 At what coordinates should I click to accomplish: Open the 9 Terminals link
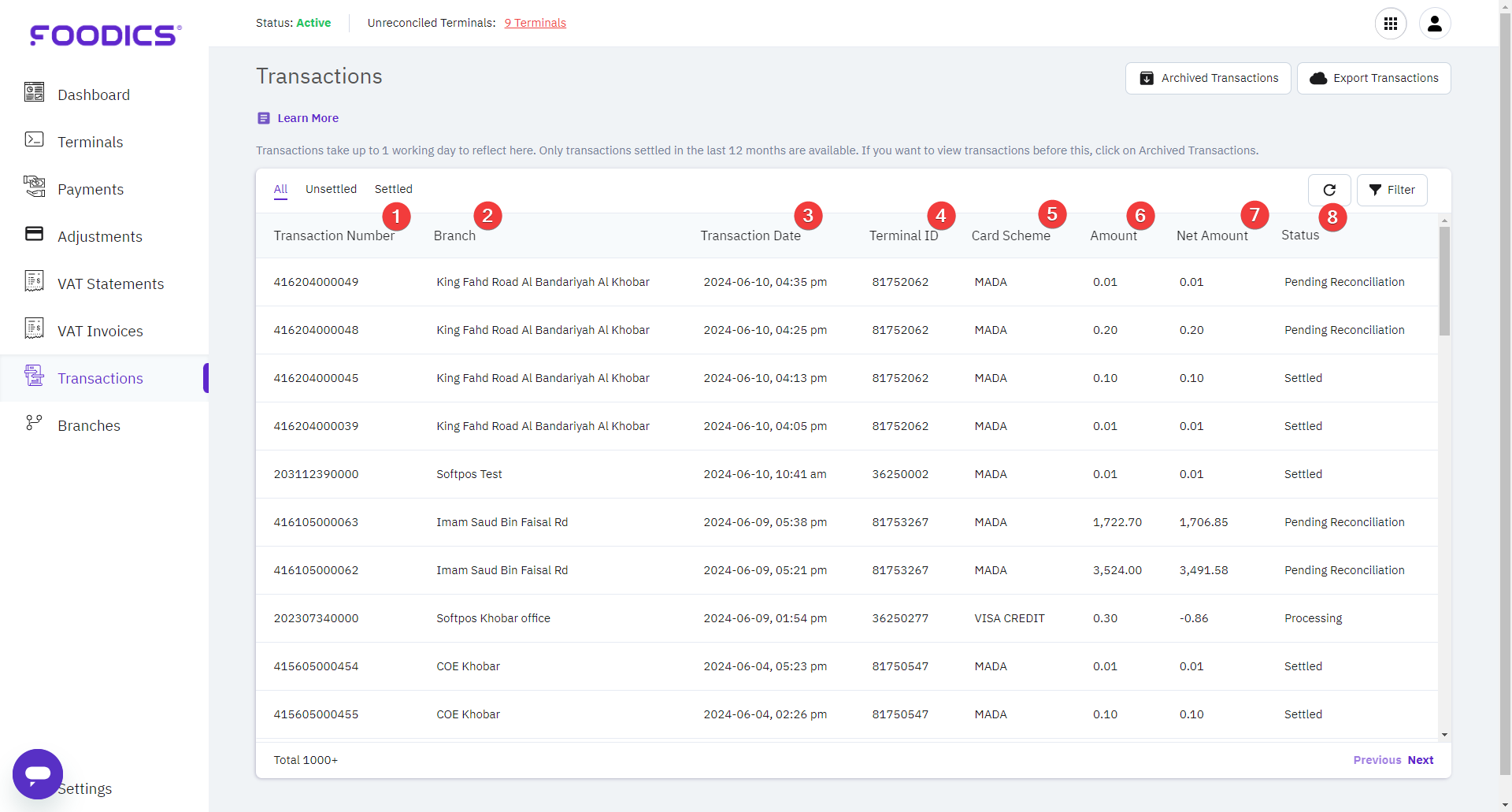[535, 22]
